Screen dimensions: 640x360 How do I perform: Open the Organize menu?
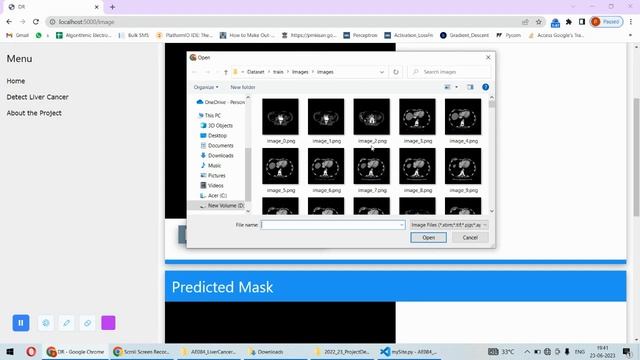[206, 87]
